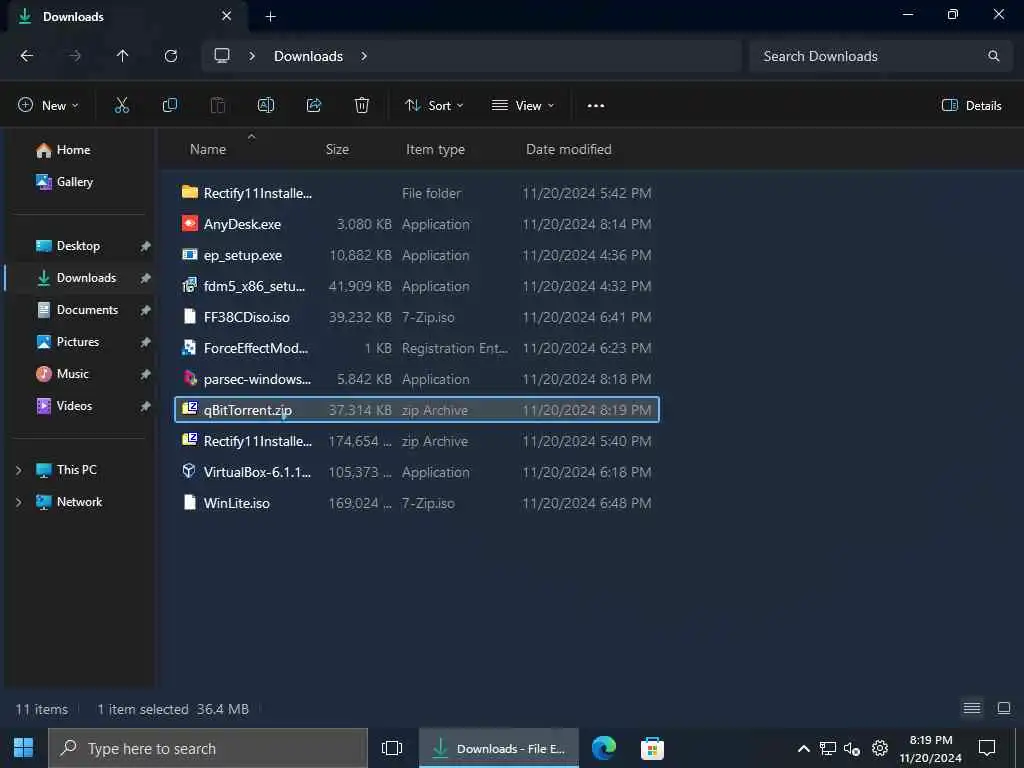Open the View dropdown menu

522,105
